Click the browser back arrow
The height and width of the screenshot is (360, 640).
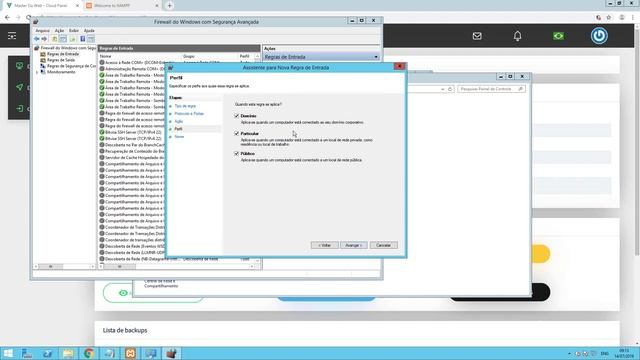[x=7, y=18]
